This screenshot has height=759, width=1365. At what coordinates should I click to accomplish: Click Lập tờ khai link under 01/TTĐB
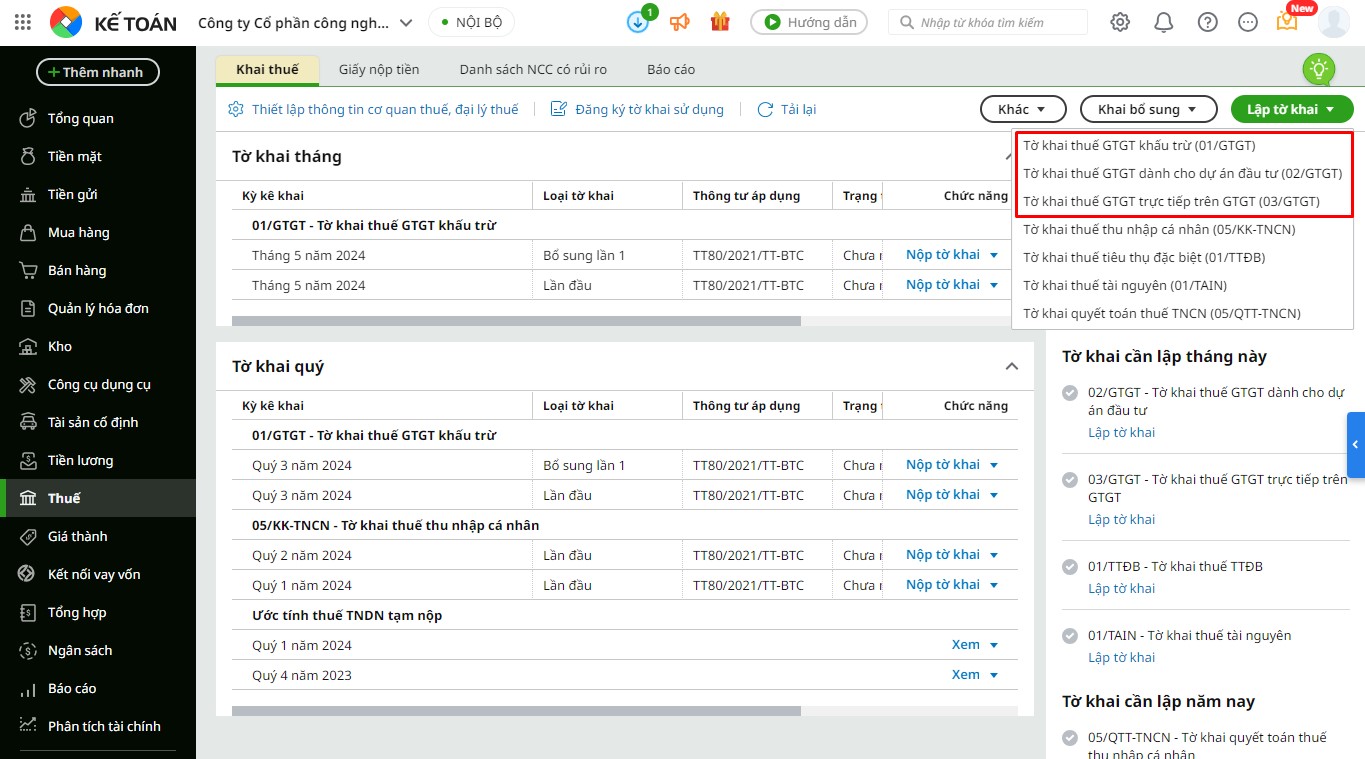pyautogui.click(x=1121, y=588)
